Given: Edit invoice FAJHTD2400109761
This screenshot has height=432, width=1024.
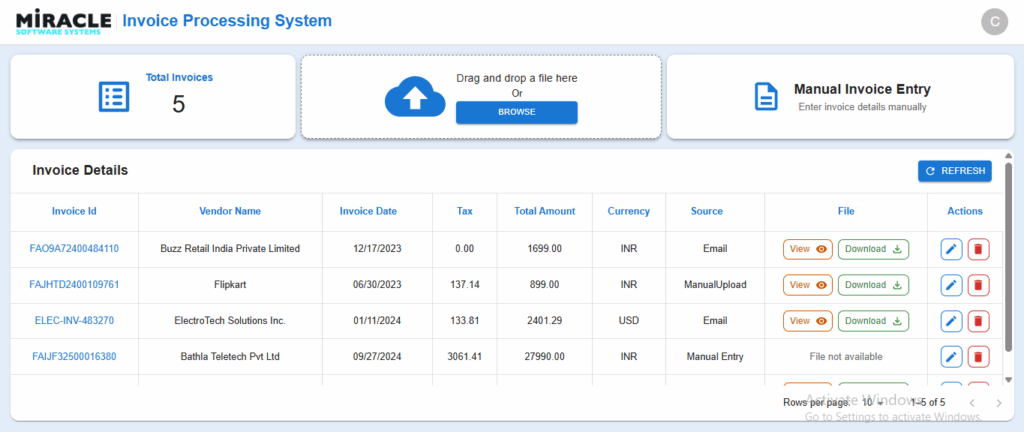Looking at the screenshot, I should pyautogui.click(x=952, y=285).
